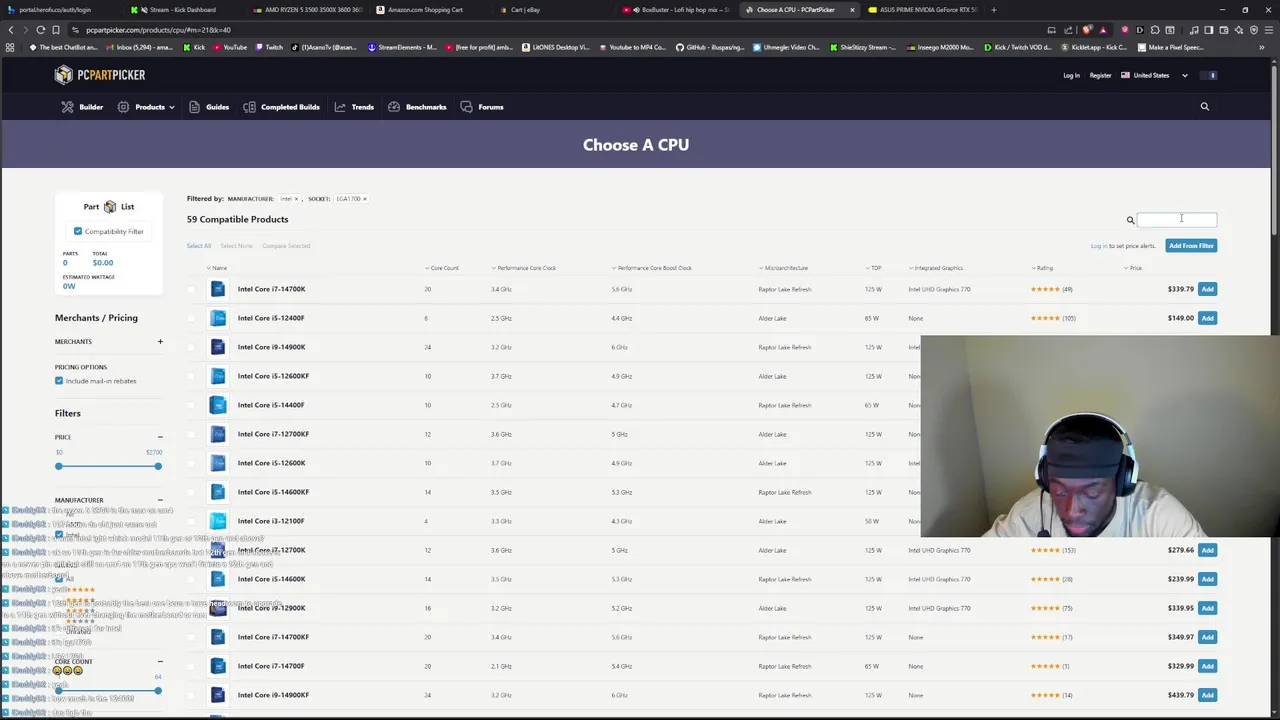Open the United States country dropdown
This screenshot has height=720, width=1280.
click(1154, 75)
